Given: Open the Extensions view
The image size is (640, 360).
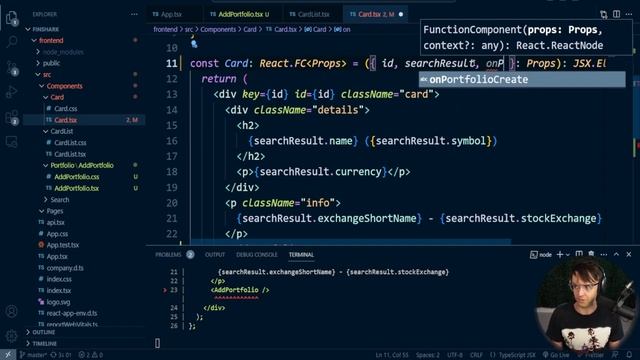Looking at the screenshot, I should [11, 118].
